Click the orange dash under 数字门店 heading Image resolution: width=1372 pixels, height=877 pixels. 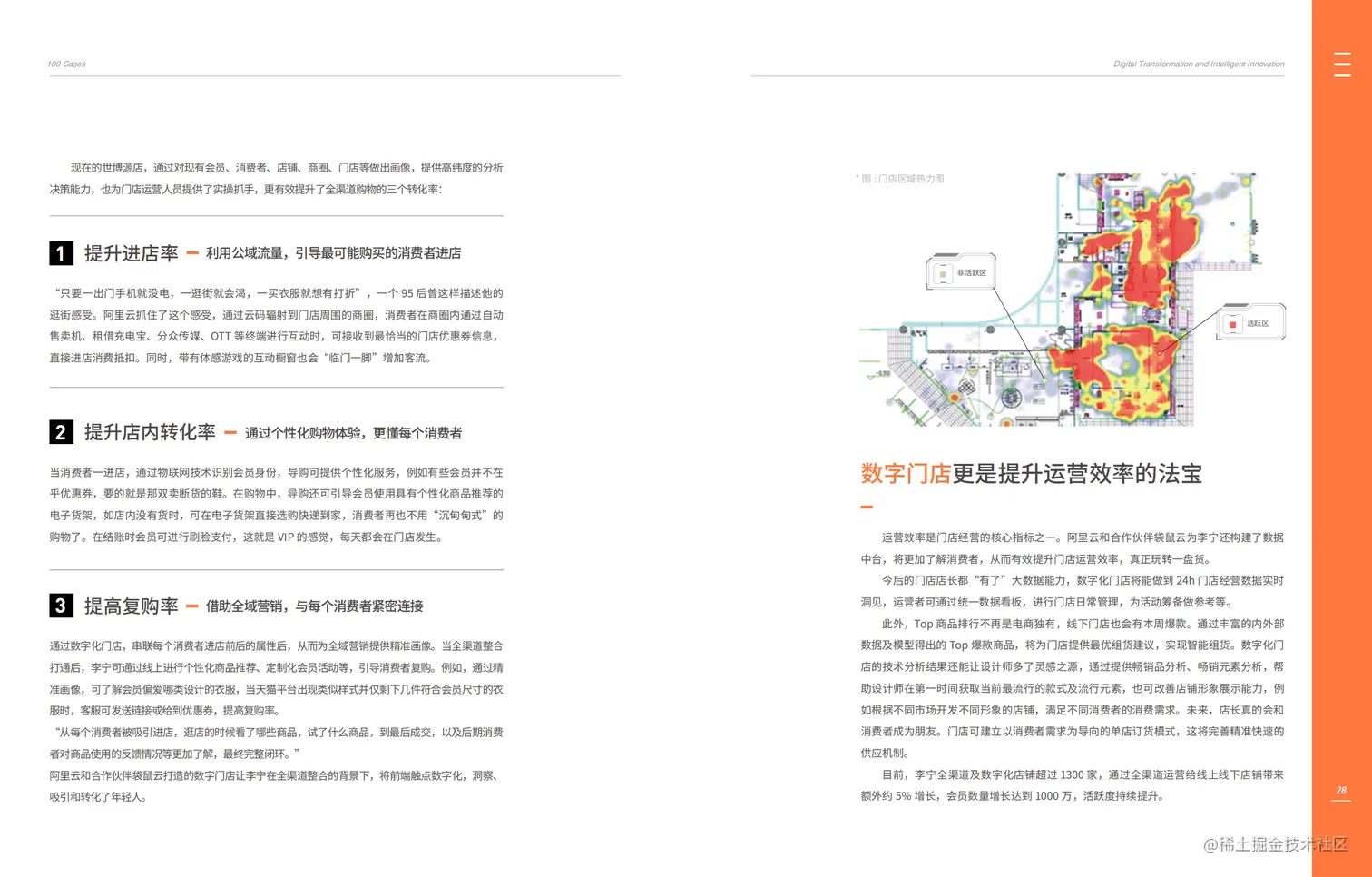coord(866,506)
